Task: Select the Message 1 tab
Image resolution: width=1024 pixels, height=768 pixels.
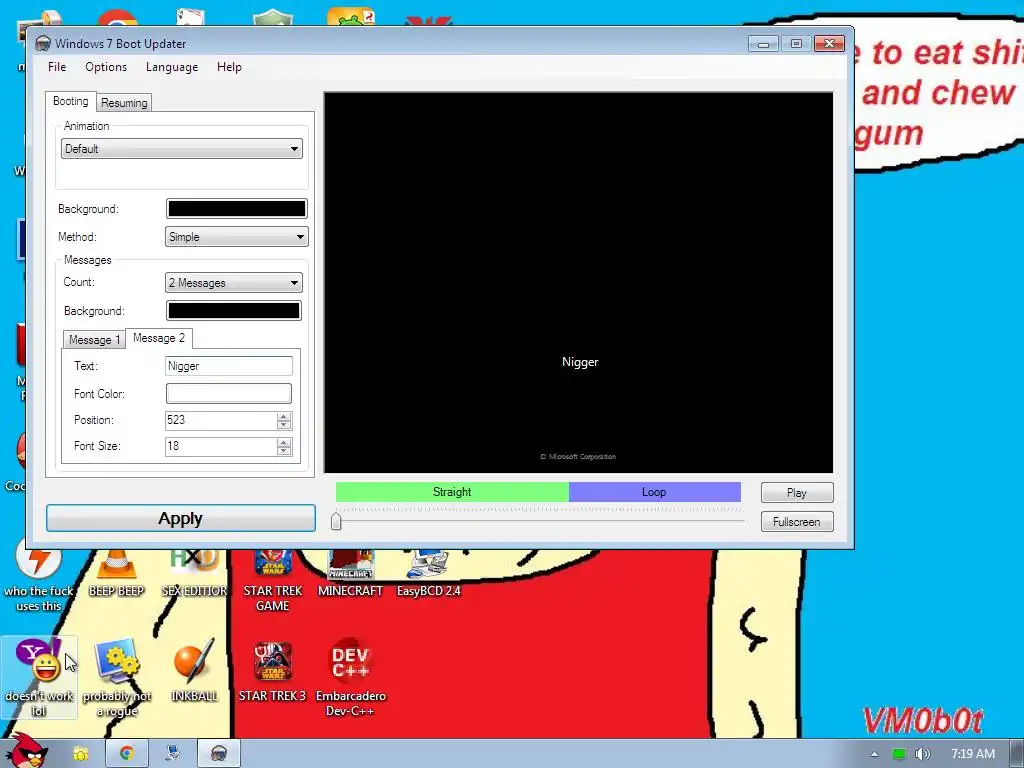Action: point(94,340)
